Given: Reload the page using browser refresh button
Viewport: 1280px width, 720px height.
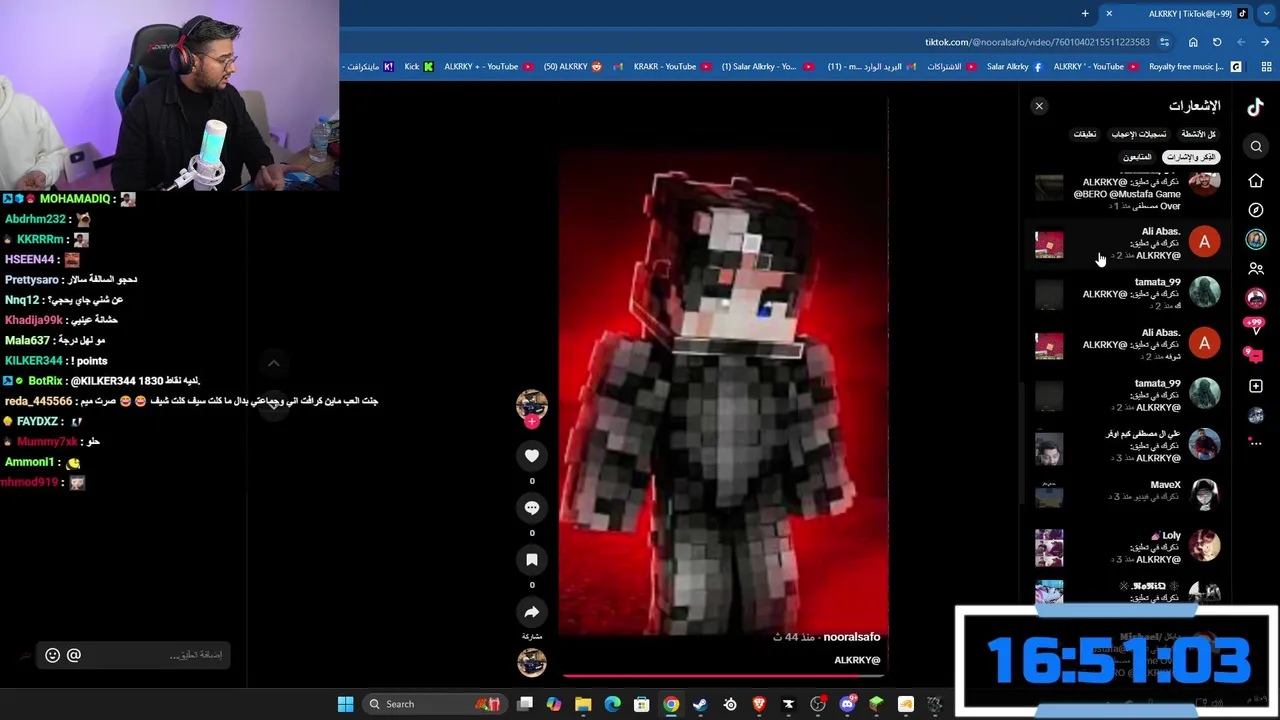Looking at the screenshot, I should pos(1217,42).
